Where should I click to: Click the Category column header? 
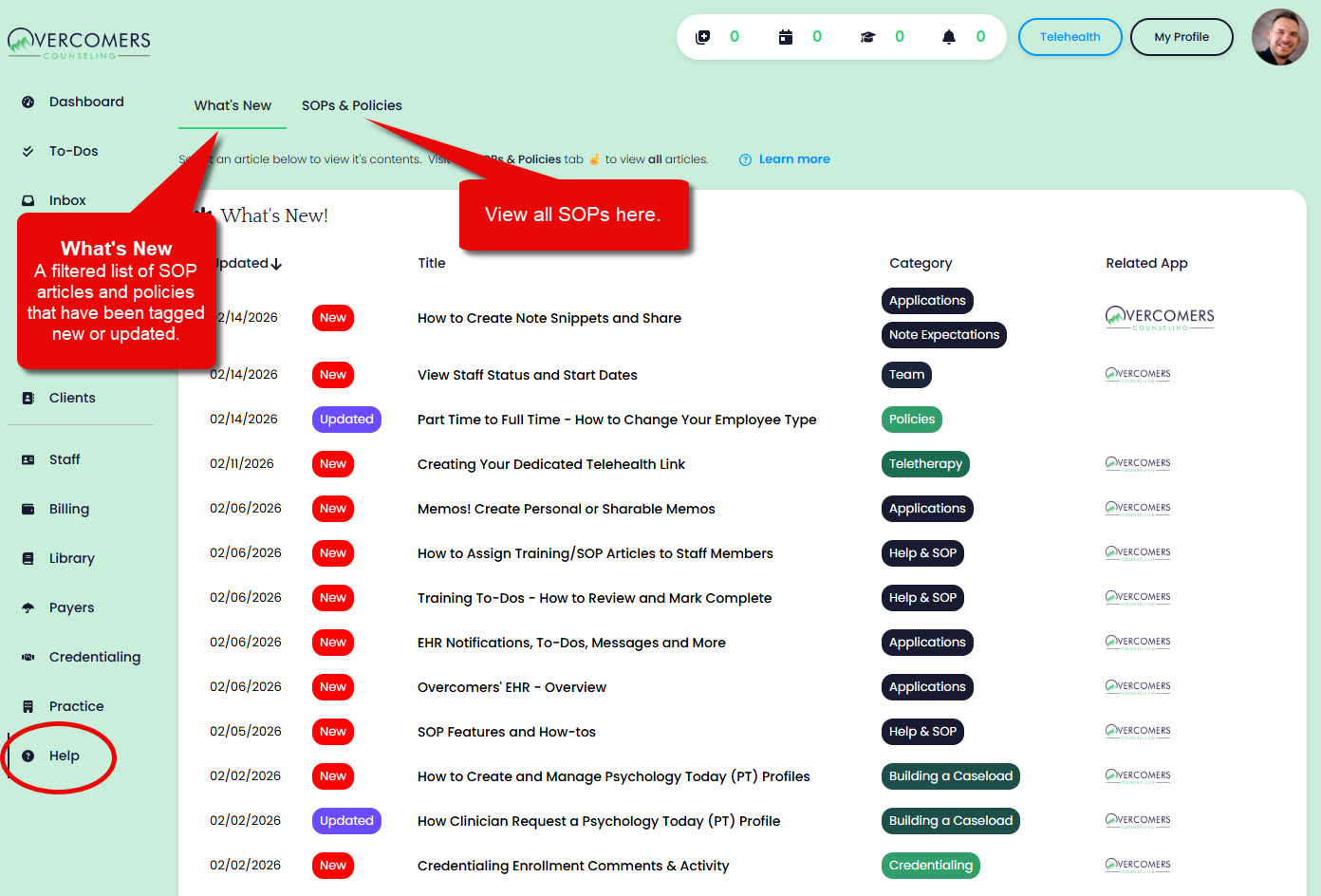(x=921, y=263)
